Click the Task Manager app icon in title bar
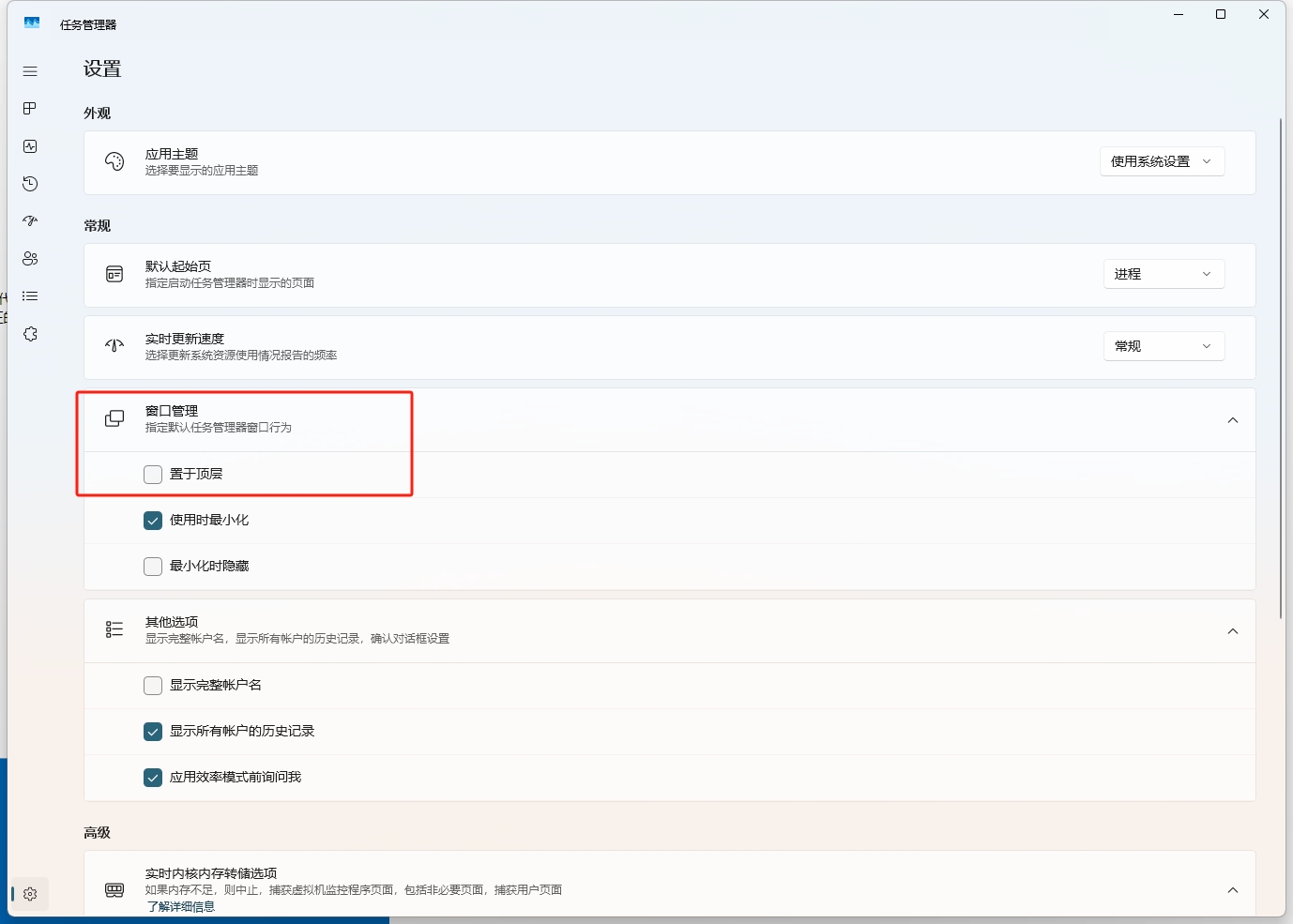The height and width of the screenshot is (924, 1293). coord(32,23)
